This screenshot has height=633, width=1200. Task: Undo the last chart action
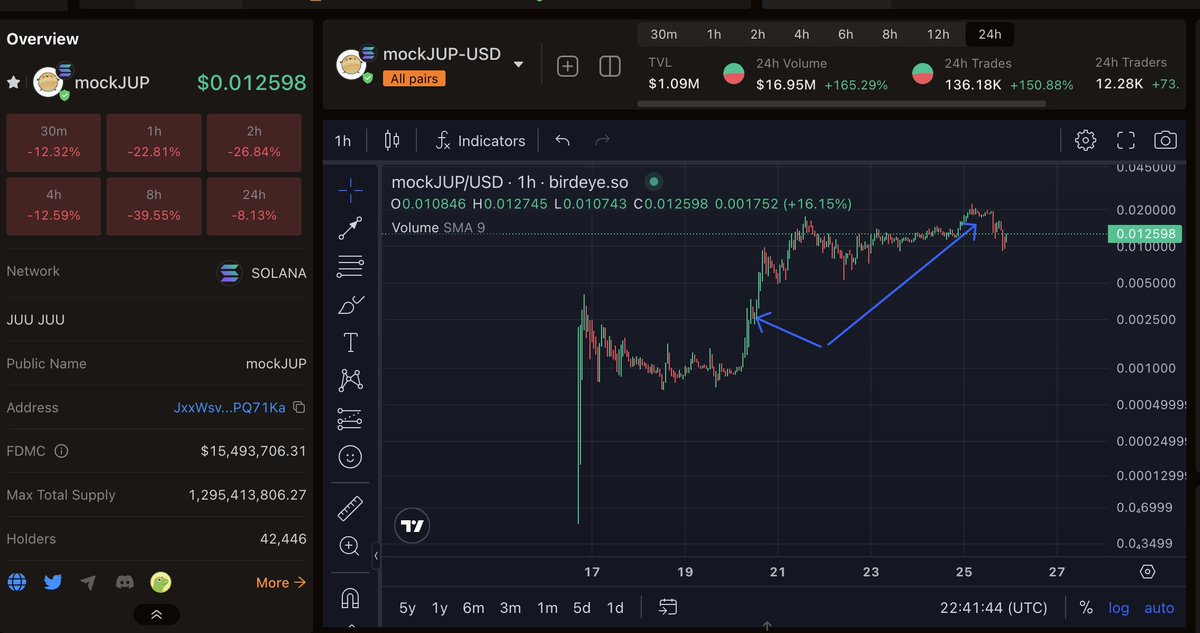(x=562, y=141)
